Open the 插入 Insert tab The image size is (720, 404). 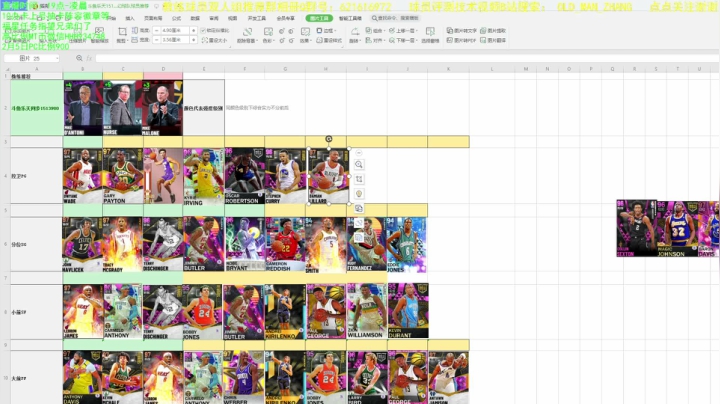coord(130,18)
